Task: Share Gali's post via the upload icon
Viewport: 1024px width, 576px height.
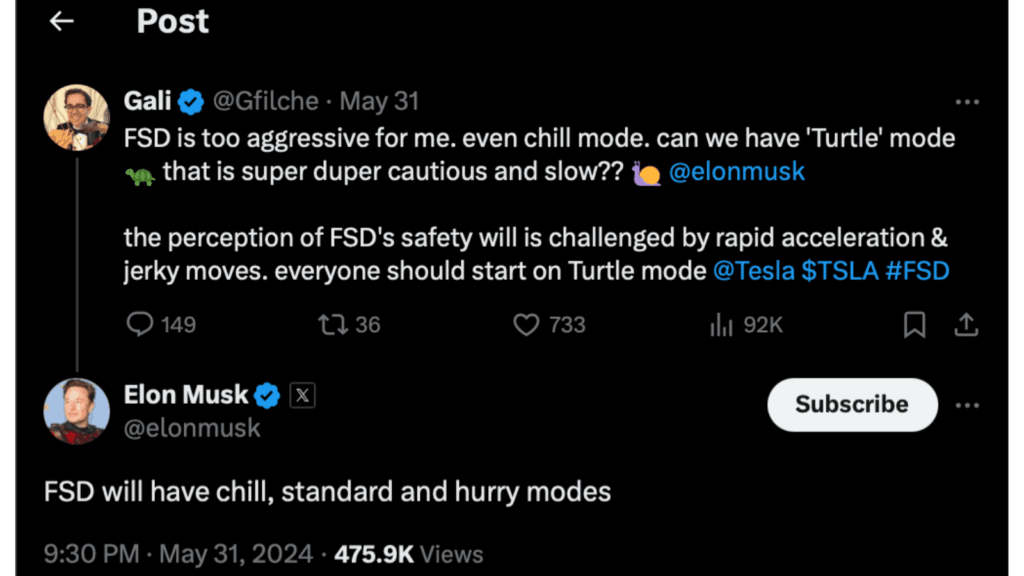Action: [966, 325]
